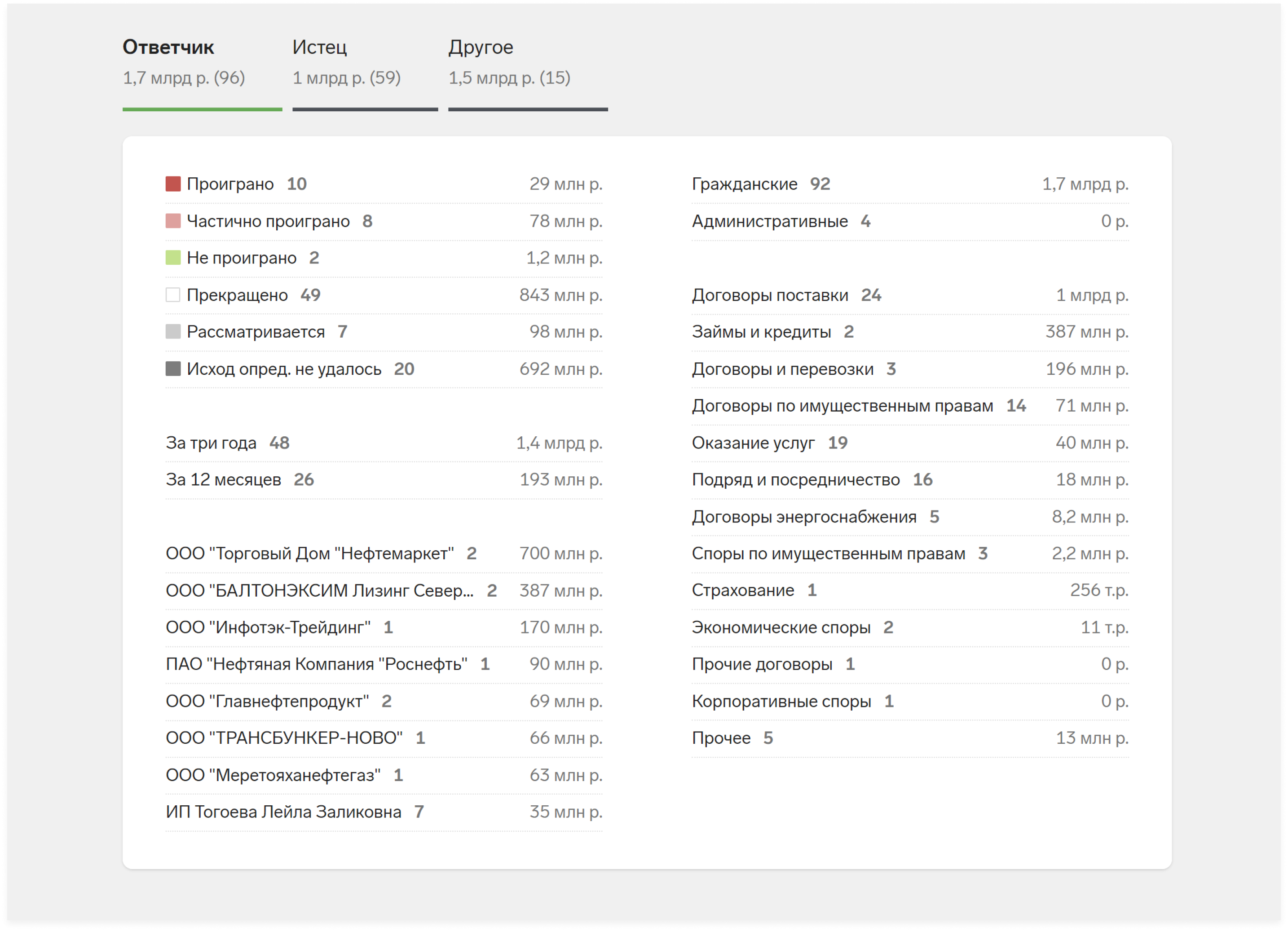Viewport: 1288px width, 931px height.
Task: Click the 256 т.р. amount
Action: [1099, 590]
